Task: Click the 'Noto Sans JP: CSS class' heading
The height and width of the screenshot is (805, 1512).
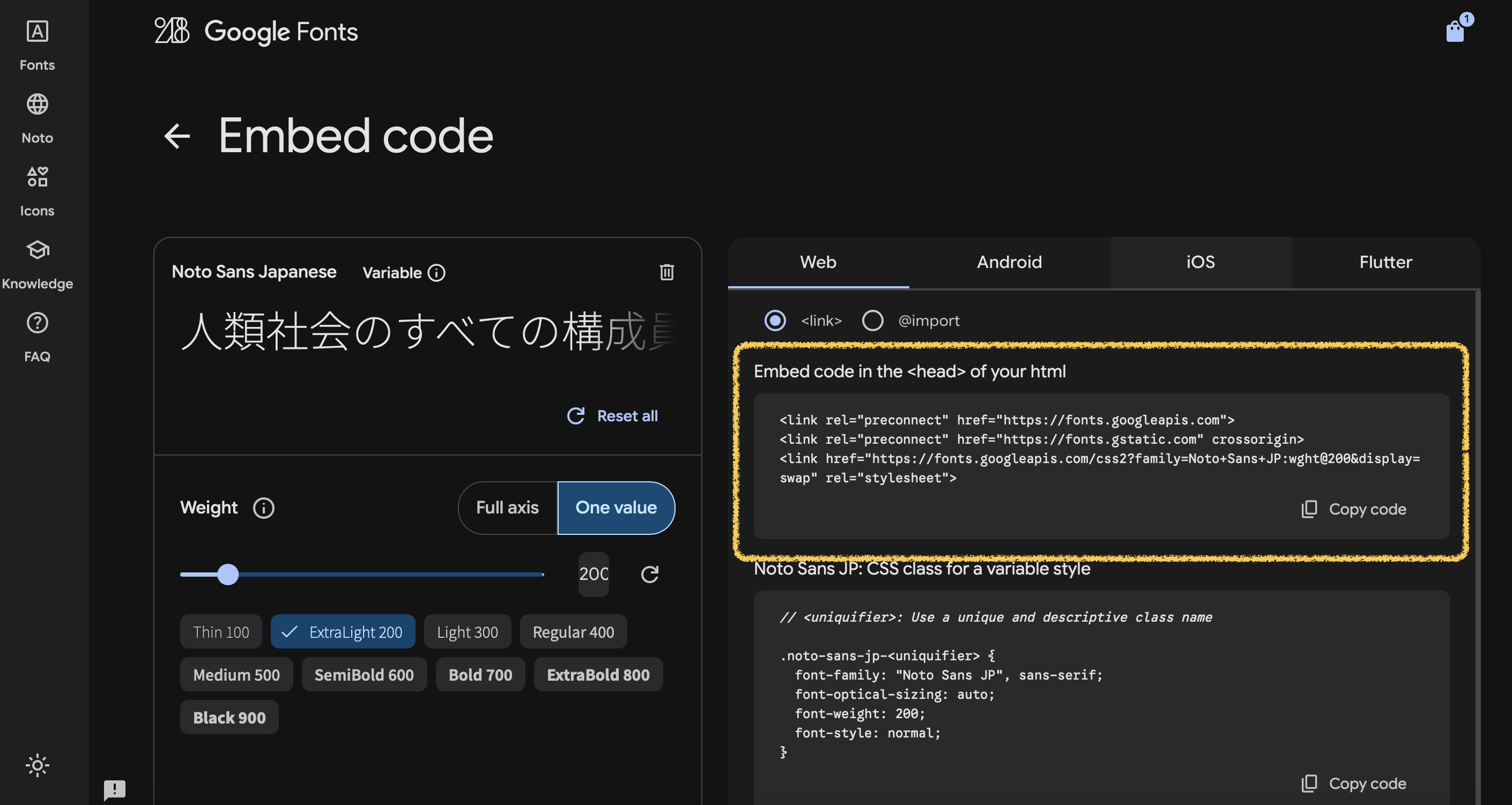Action: 922,569
